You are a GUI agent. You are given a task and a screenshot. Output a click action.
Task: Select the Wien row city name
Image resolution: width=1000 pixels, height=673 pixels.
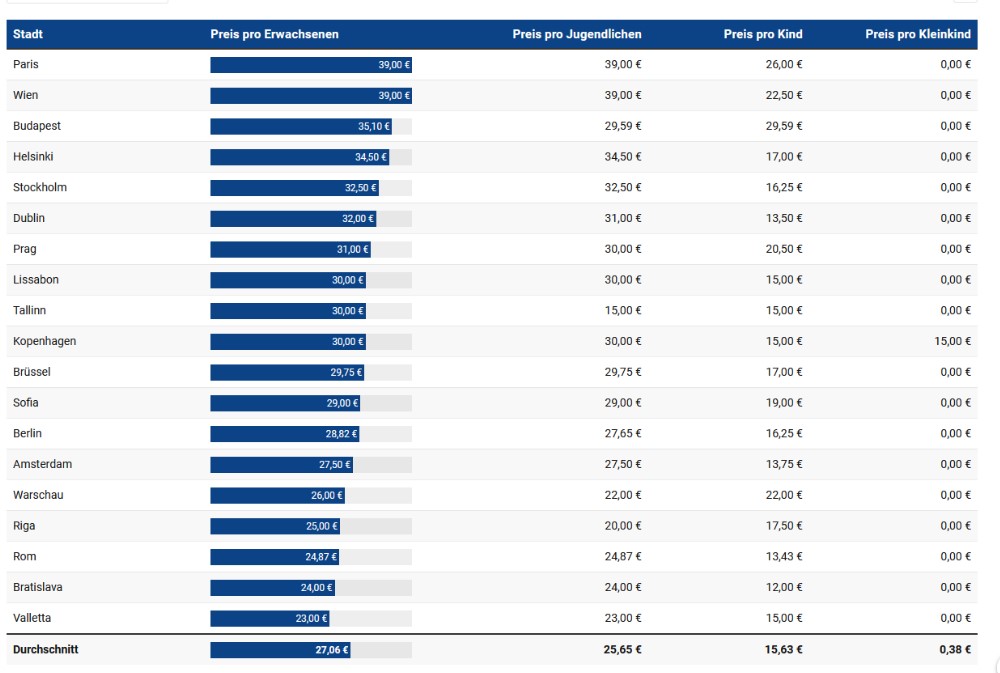pyautogui.click(x=25, y=95)
